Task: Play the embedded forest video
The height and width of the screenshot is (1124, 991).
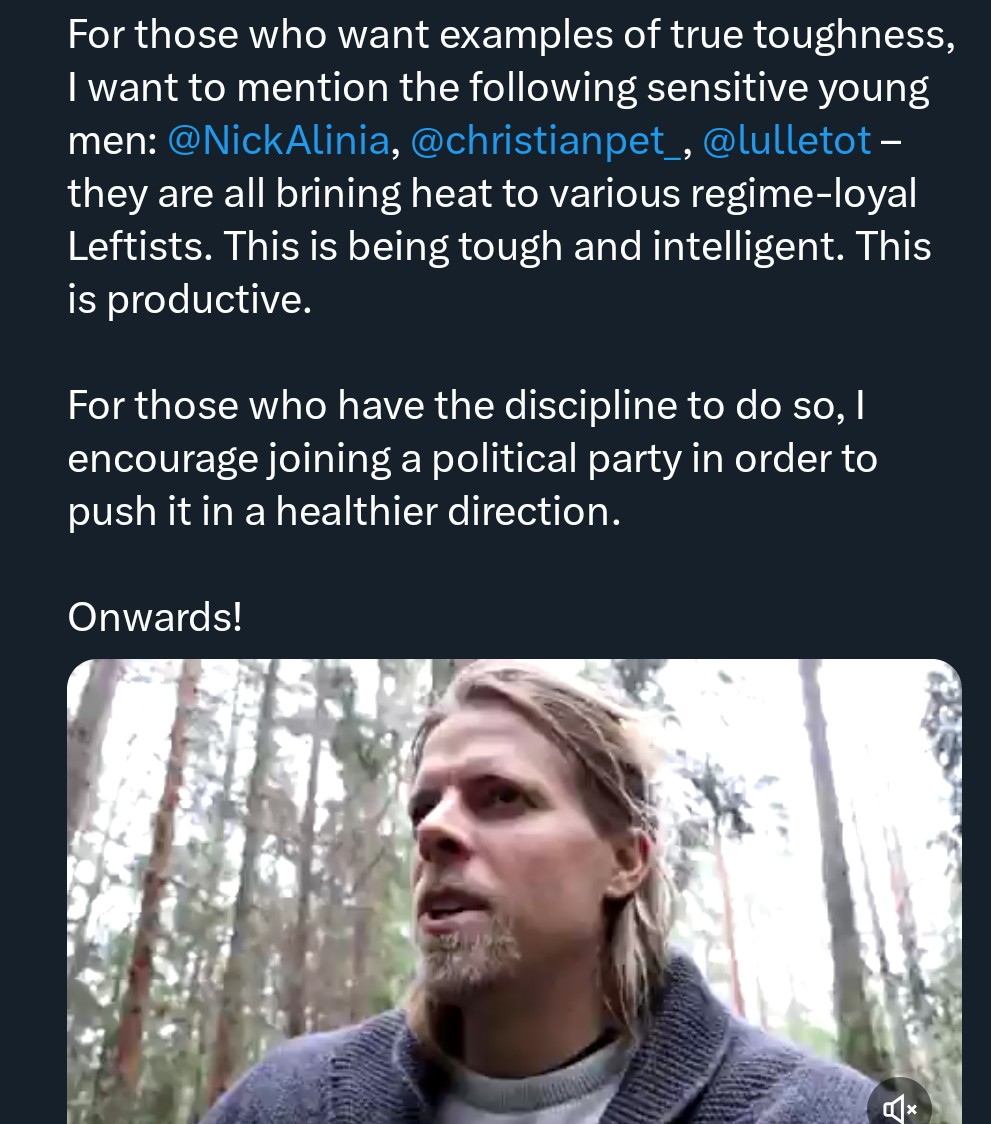Action: (x=514, y=890)
